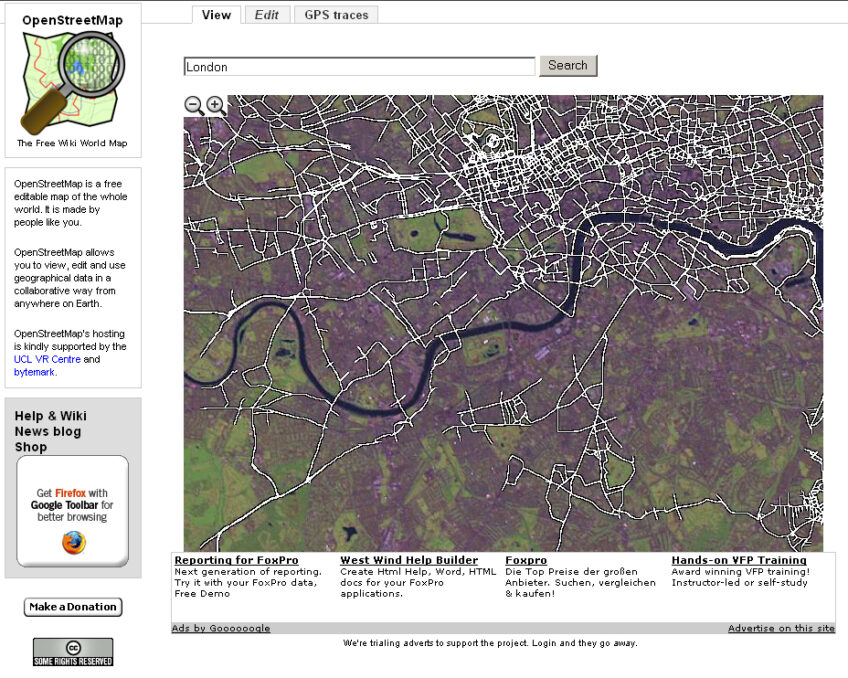Click the OpenStreetMap logo image
Image resolution: width=848 pixels, height=678 pixels.
pyautogui.click(x=73, y=82)
